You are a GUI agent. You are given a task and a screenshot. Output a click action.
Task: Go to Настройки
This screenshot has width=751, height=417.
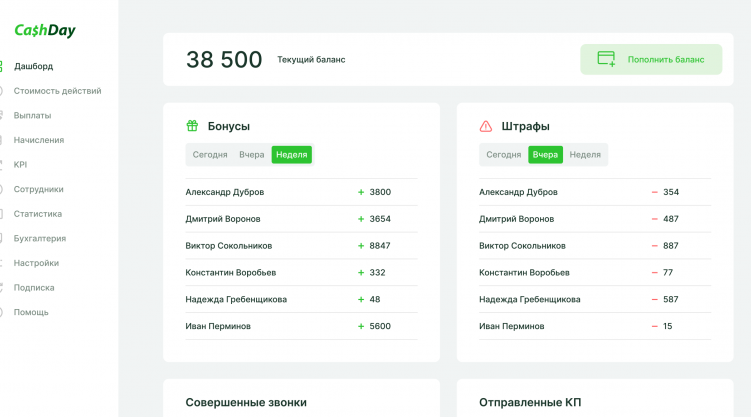[36, 263]
